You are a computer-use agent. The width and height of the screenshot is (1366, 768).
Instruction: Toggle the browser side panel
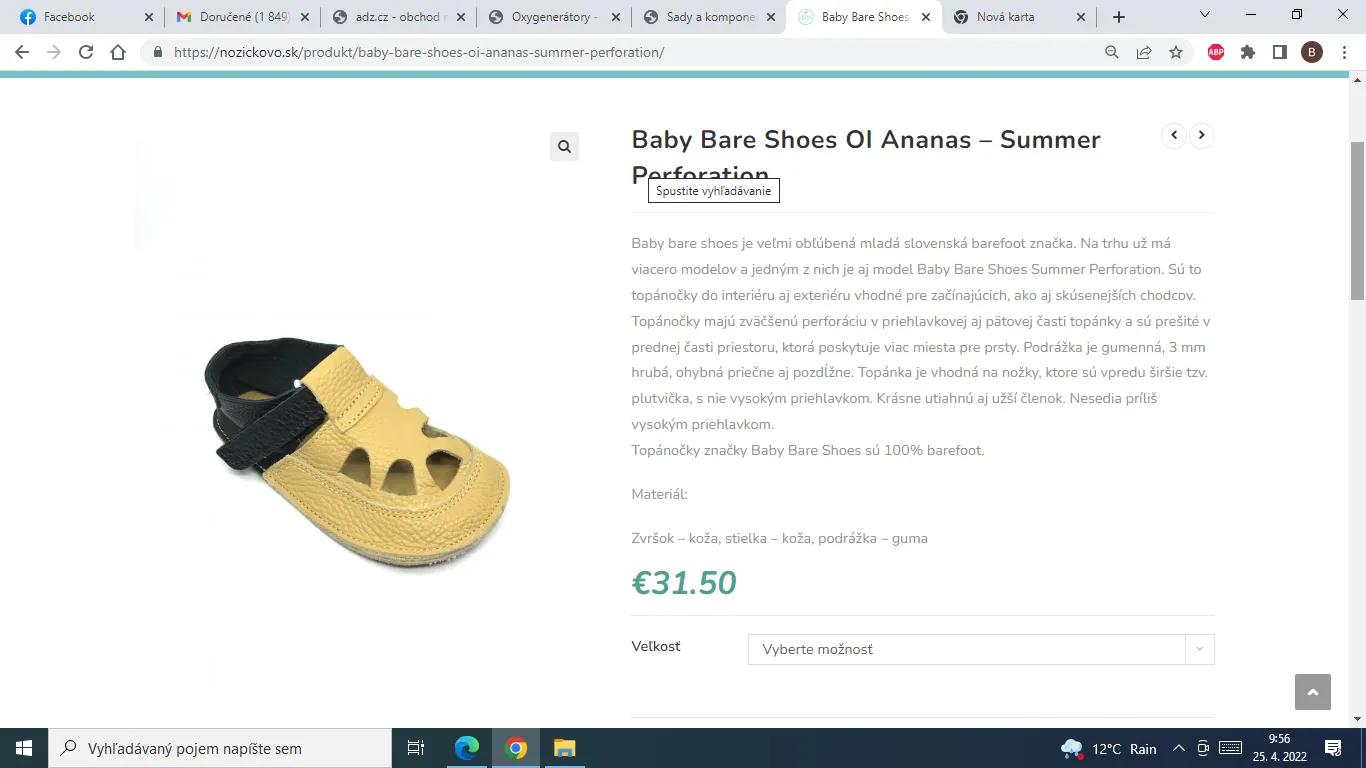click(x=1280, y=52)
